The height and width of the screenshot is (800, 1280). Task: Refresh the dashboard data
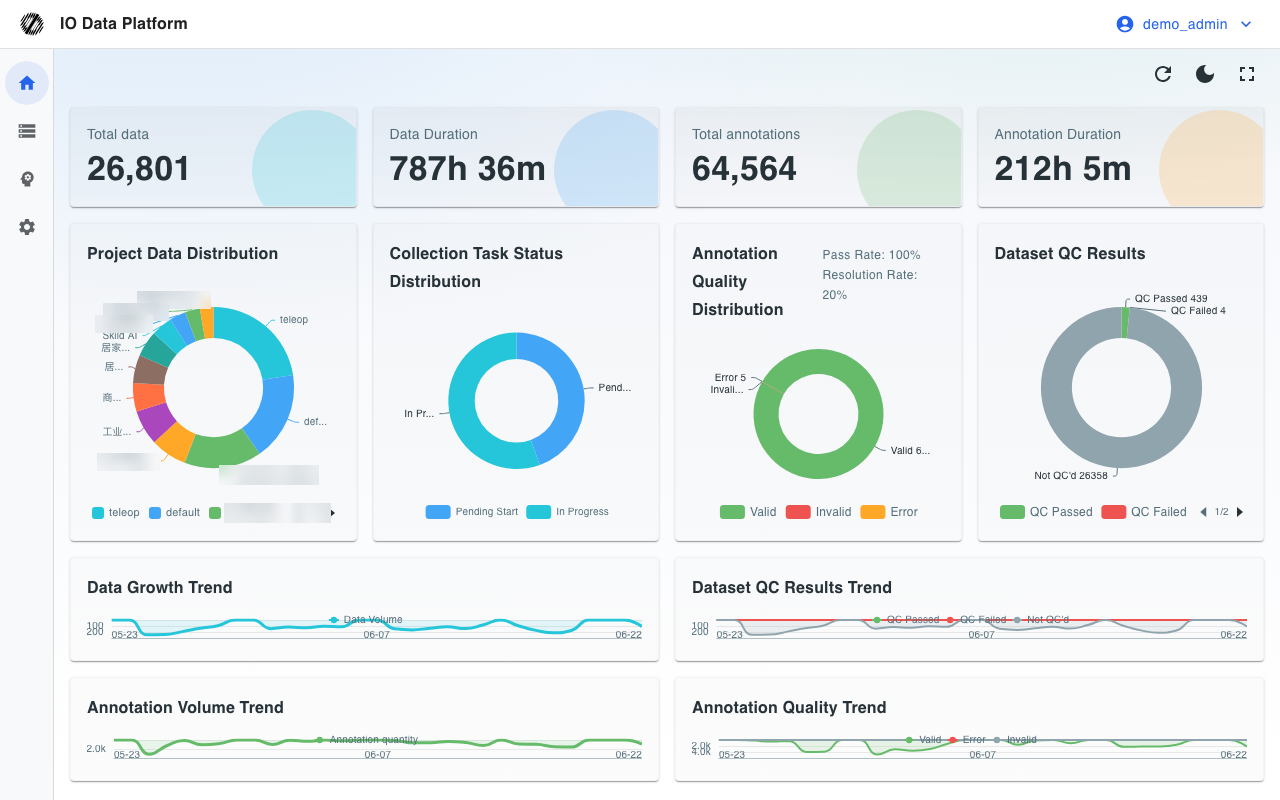pos(1163,74)
